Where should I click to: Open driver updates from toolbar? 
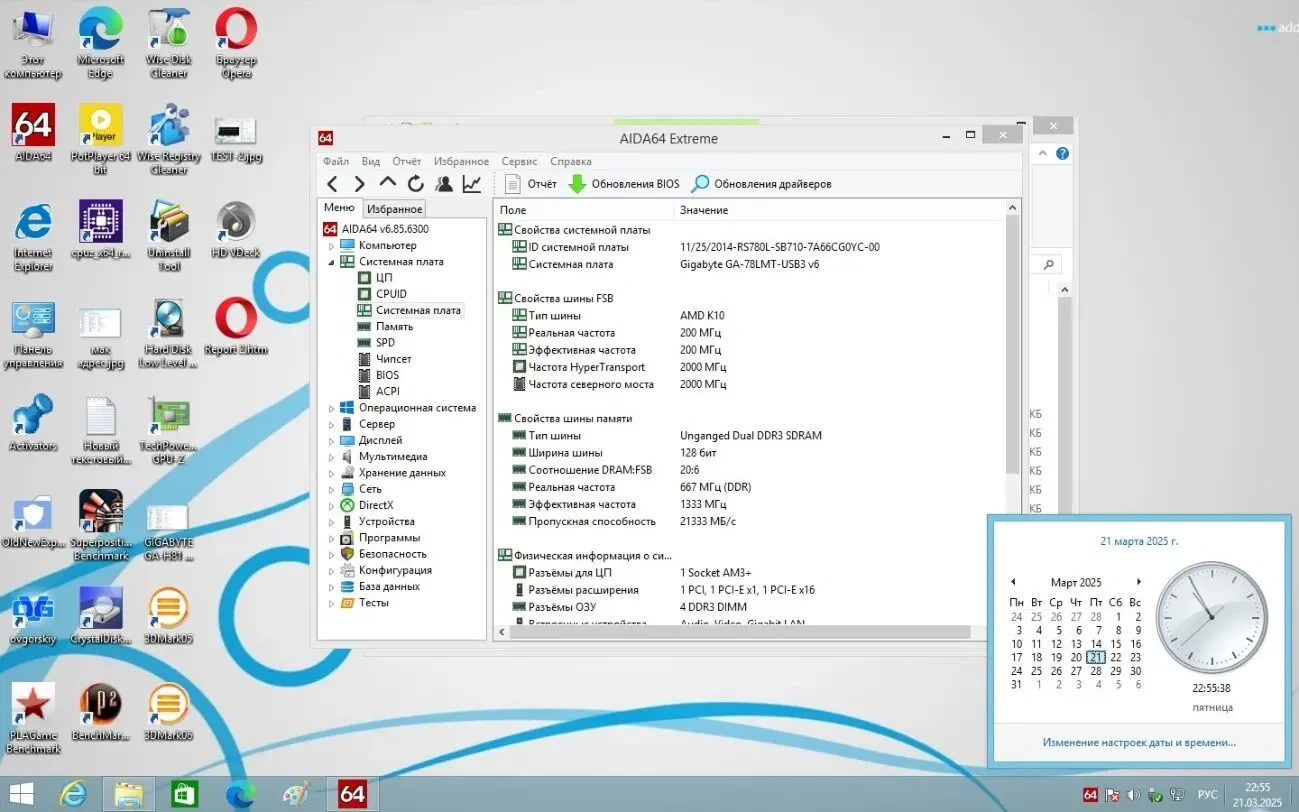[761, 184]
